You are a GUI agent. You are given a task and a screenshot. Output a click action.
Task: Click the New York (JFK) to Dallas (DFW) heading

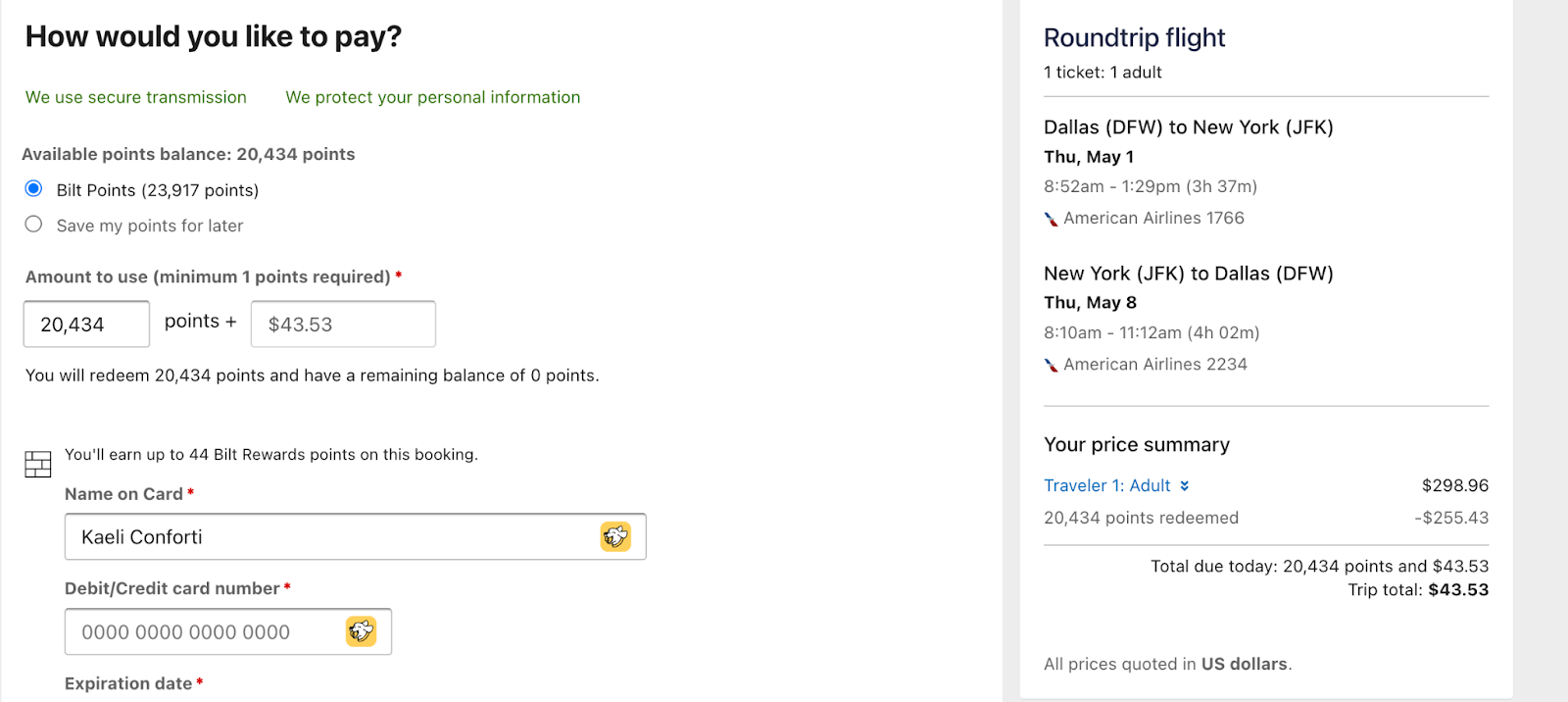click(1188, 274)
